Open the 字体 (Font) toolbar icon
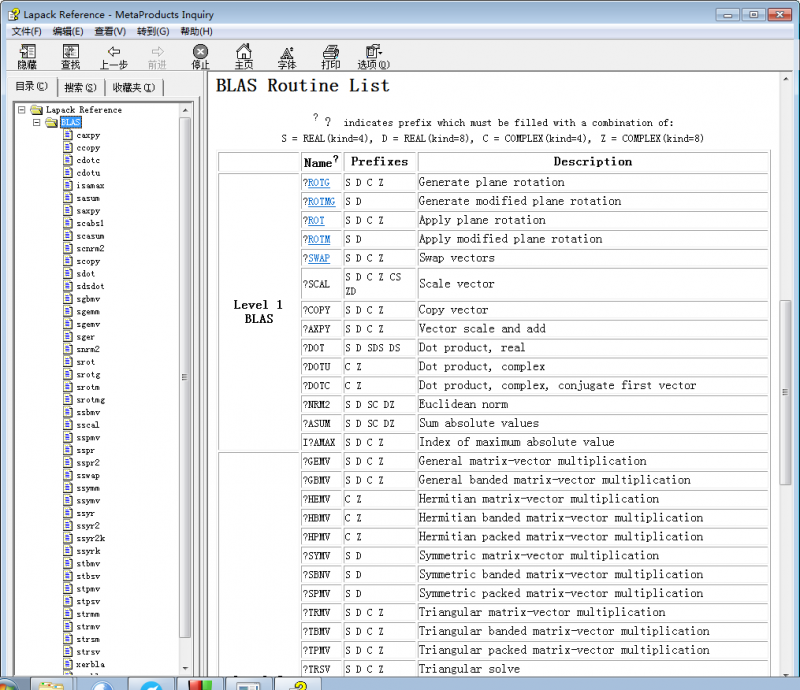The height and width of the screenshot is (690, 800). pos(287,56)
